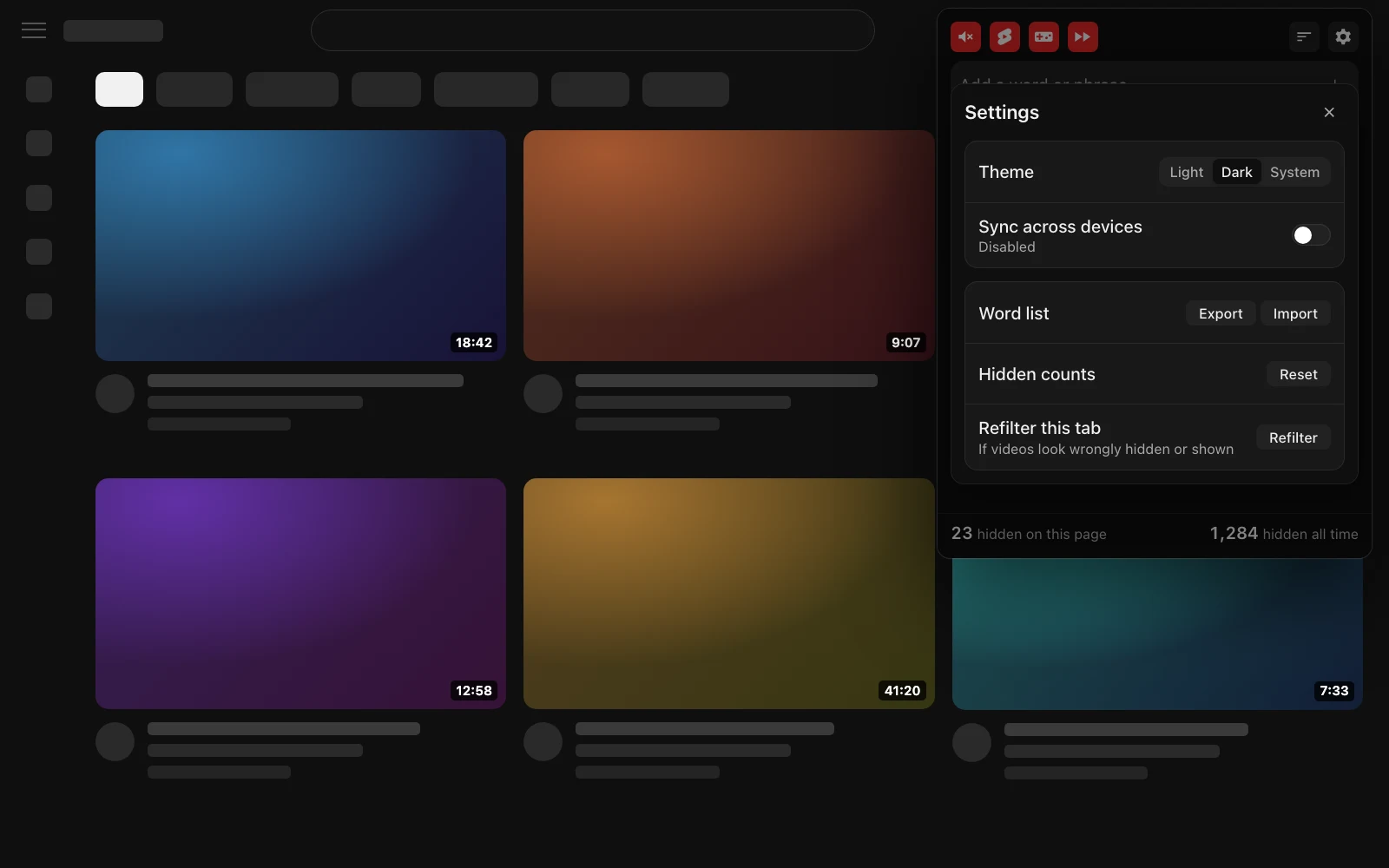Open the video thumbnail with duration 18:42

(x=300, y=246)
